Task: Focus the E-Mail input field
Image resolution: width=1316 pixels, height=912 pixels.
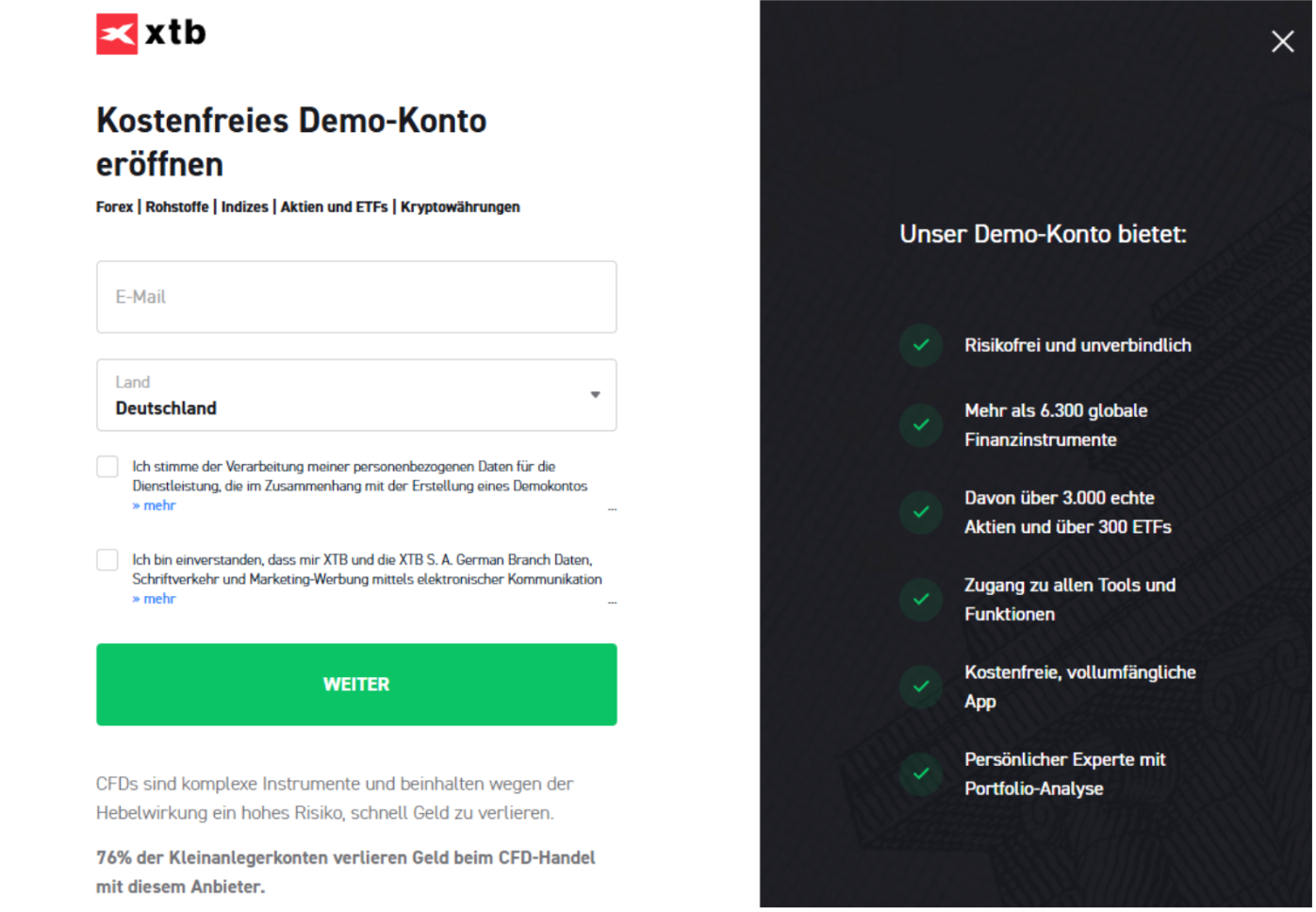Action: click(x=355, y=297)
